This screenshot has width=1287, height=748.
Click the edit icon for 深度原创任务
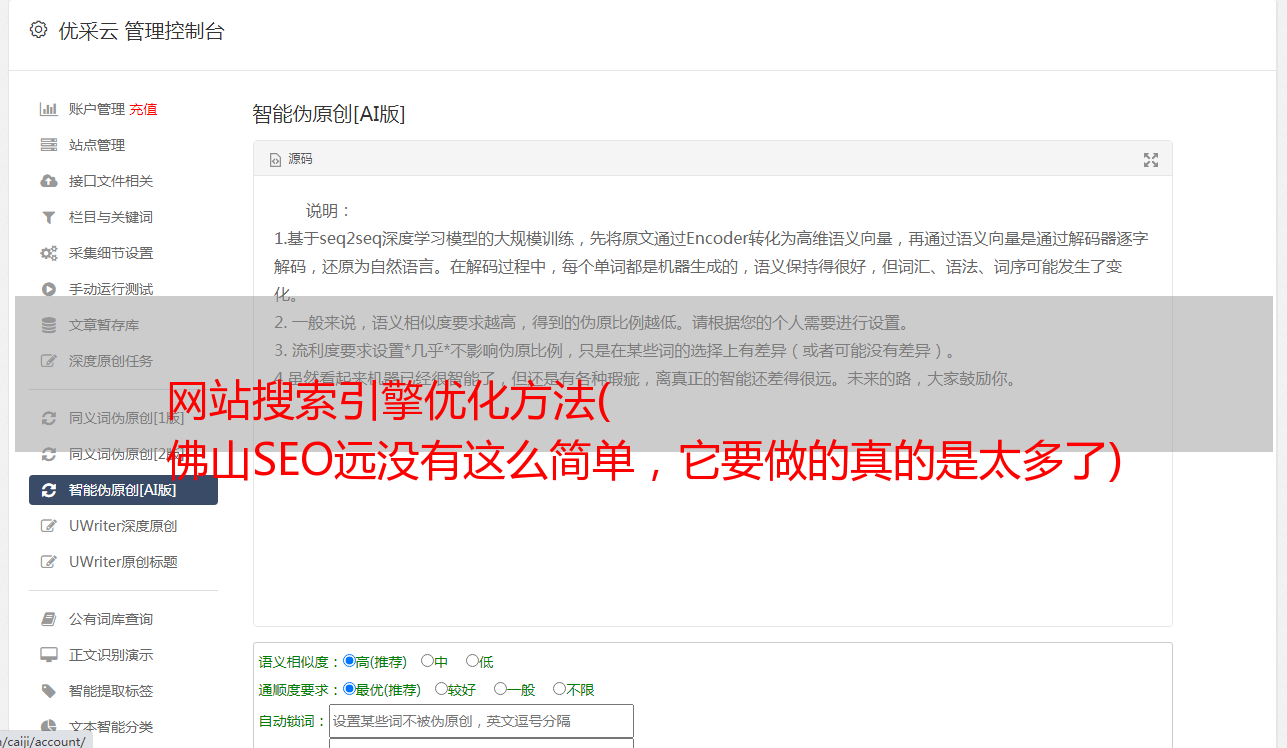click(x=48, y=361)
